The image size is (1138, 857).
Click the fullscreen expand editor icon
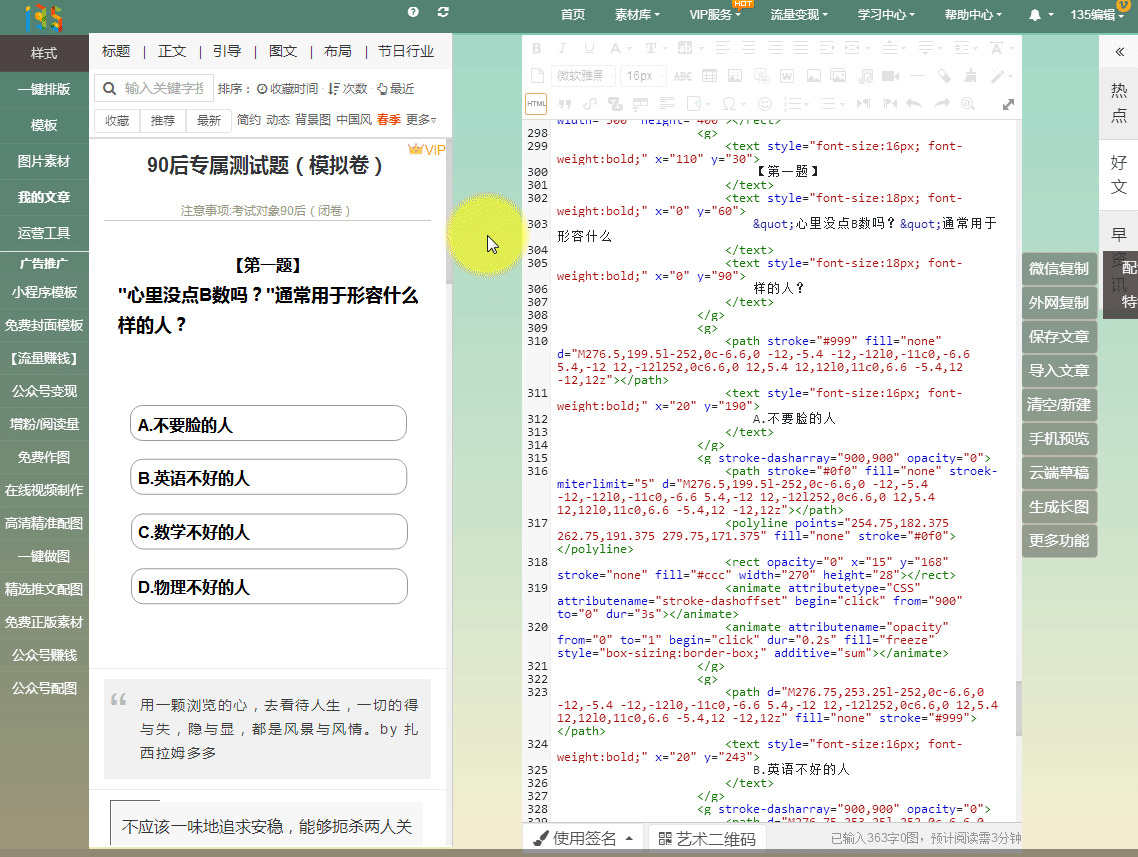[1008, 104]
